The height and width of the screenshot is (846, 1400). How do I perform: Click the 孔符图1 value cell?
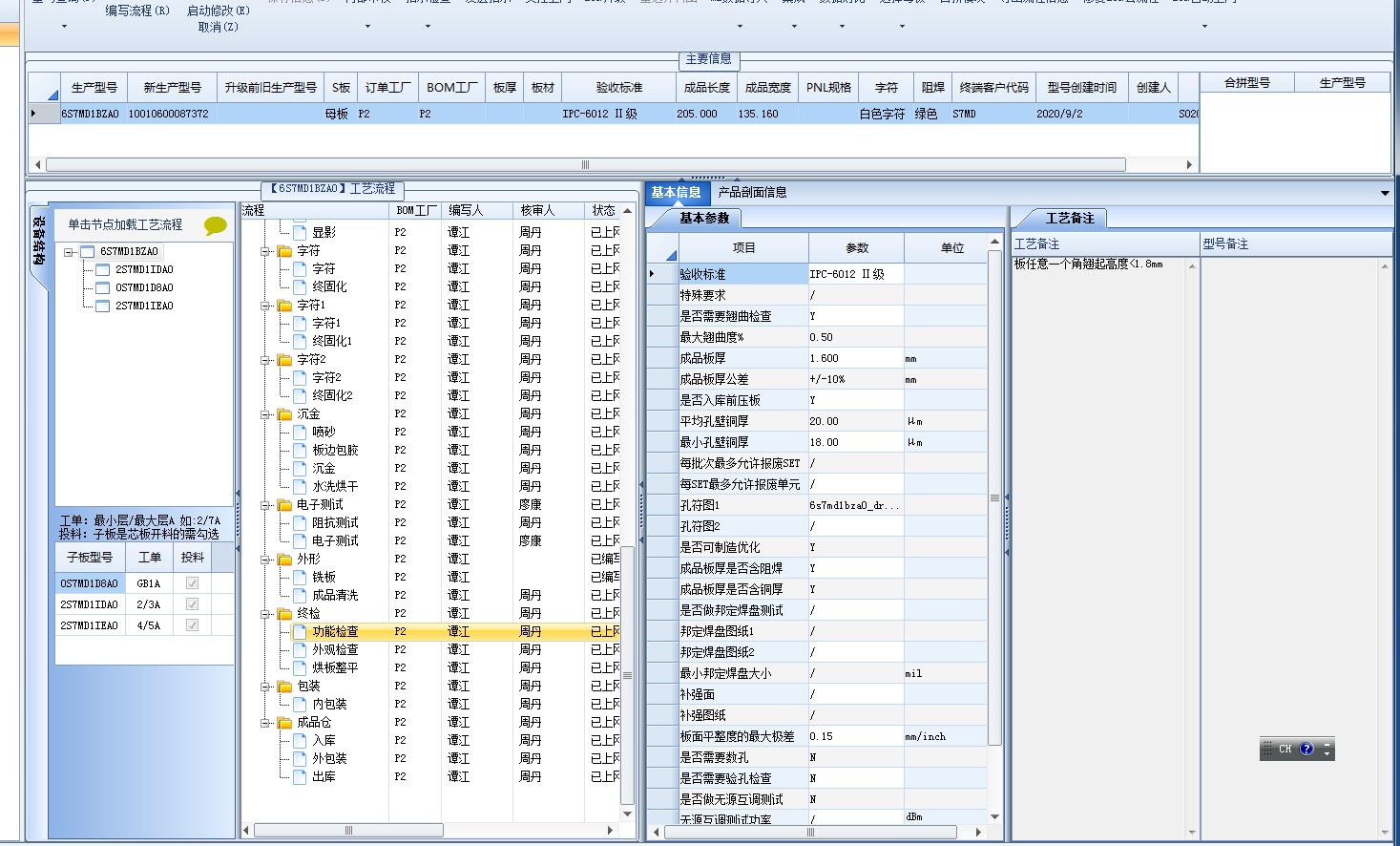pos(856,505)
